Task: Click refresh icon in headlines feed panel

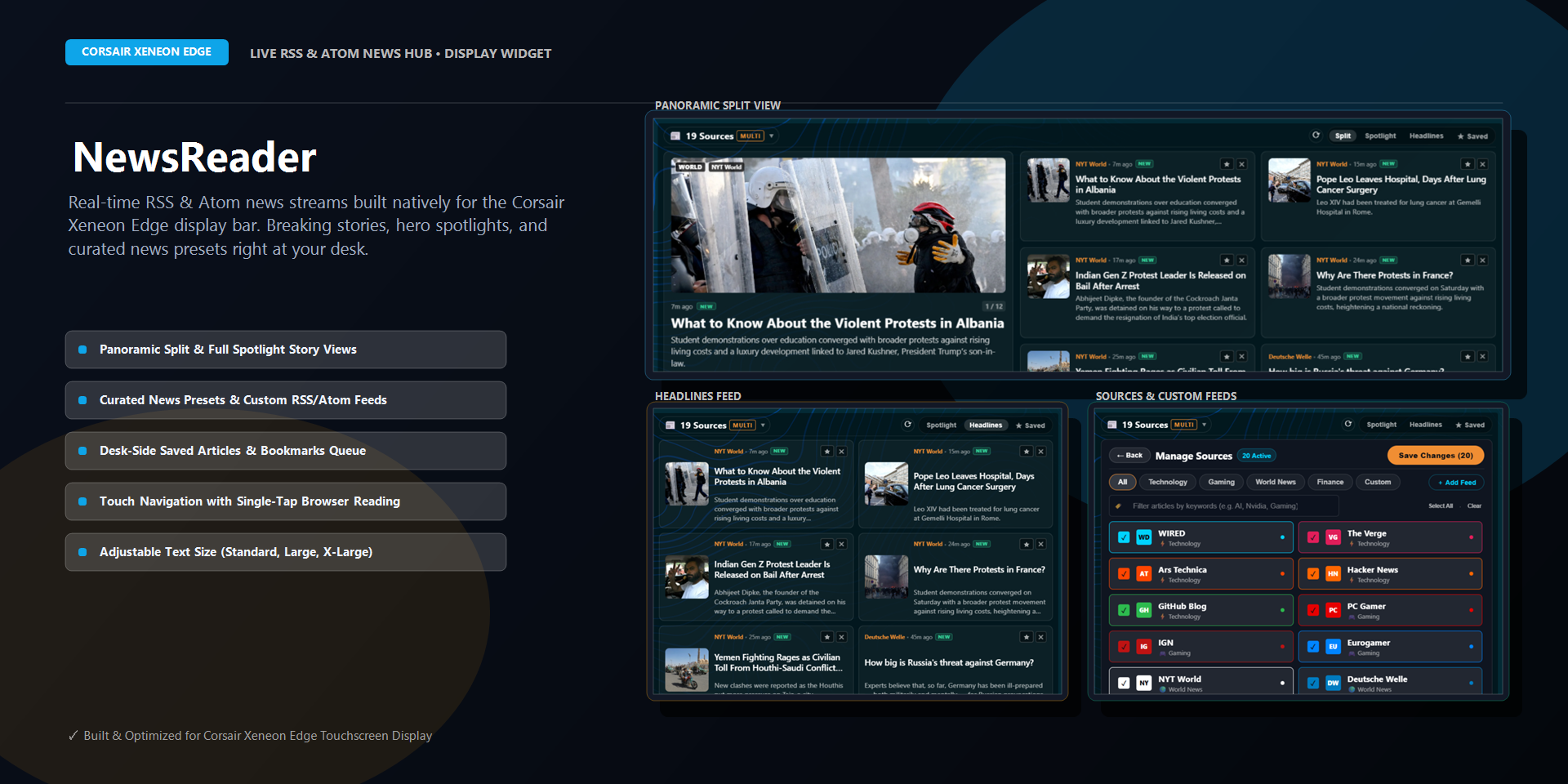Action: [907, 425]
